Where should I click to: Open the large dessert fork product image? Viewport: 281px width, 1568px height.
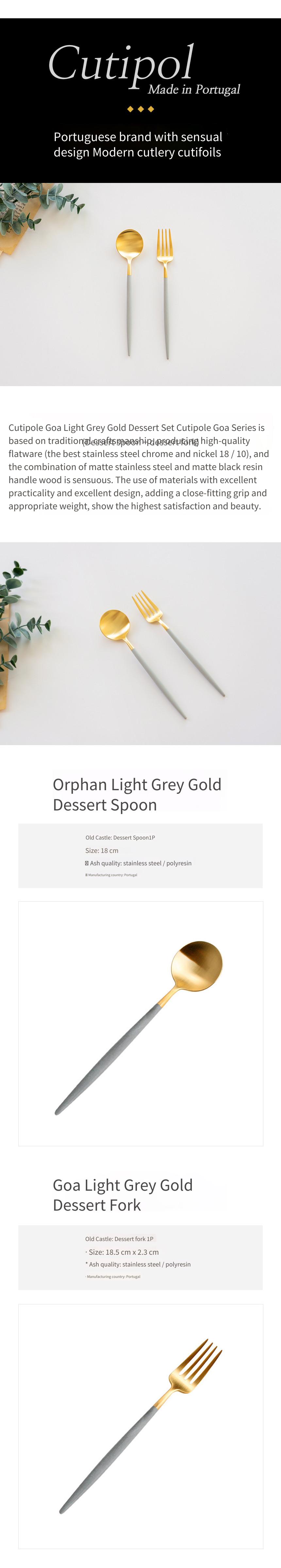(x=140, y=1426)
